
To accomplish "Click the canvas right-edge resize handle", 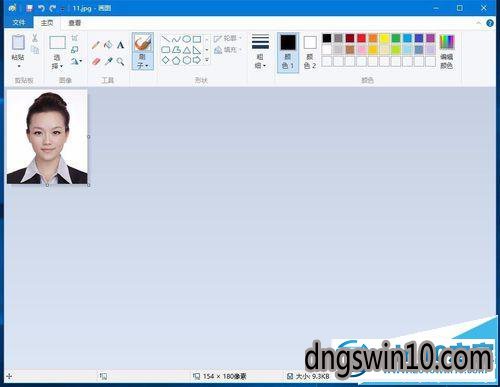I will point(89,137).
